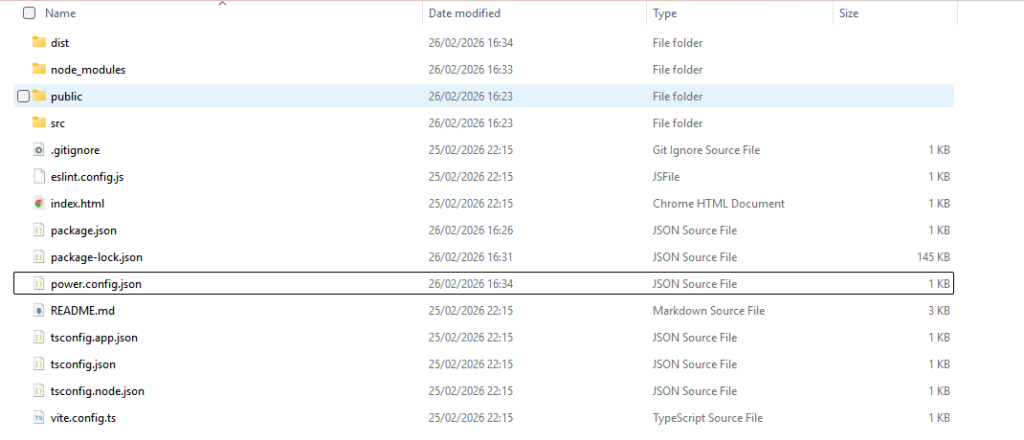1024x440 pixels.
Task: Select the package.json file name
Action: (84, 230)
